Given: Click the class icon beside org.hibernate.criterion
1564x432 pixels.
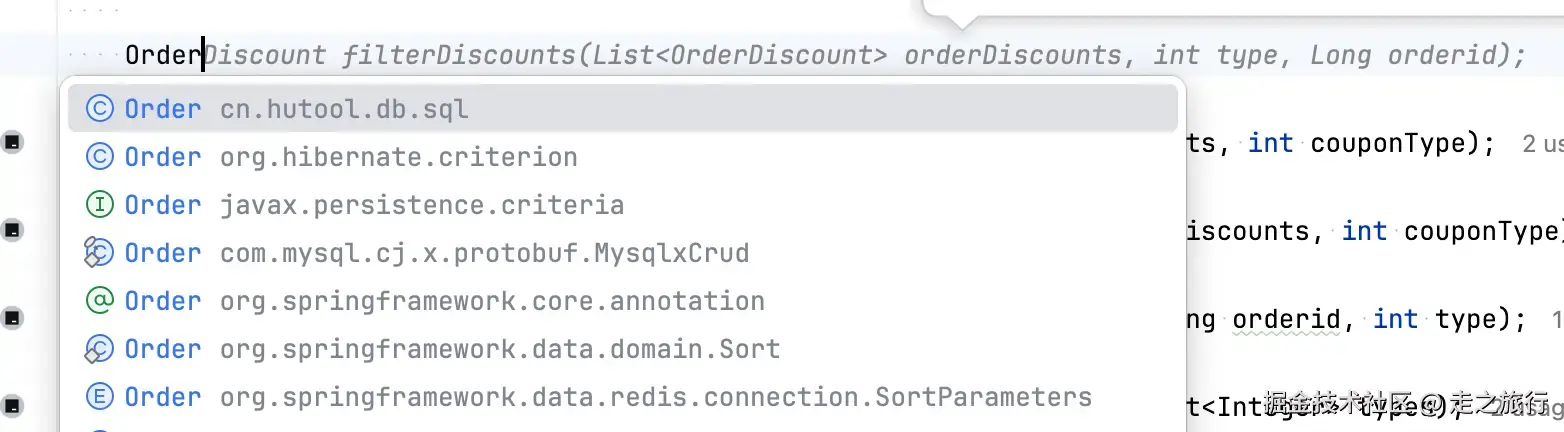Looking at the screenshot, I should [x=99, y=157].
